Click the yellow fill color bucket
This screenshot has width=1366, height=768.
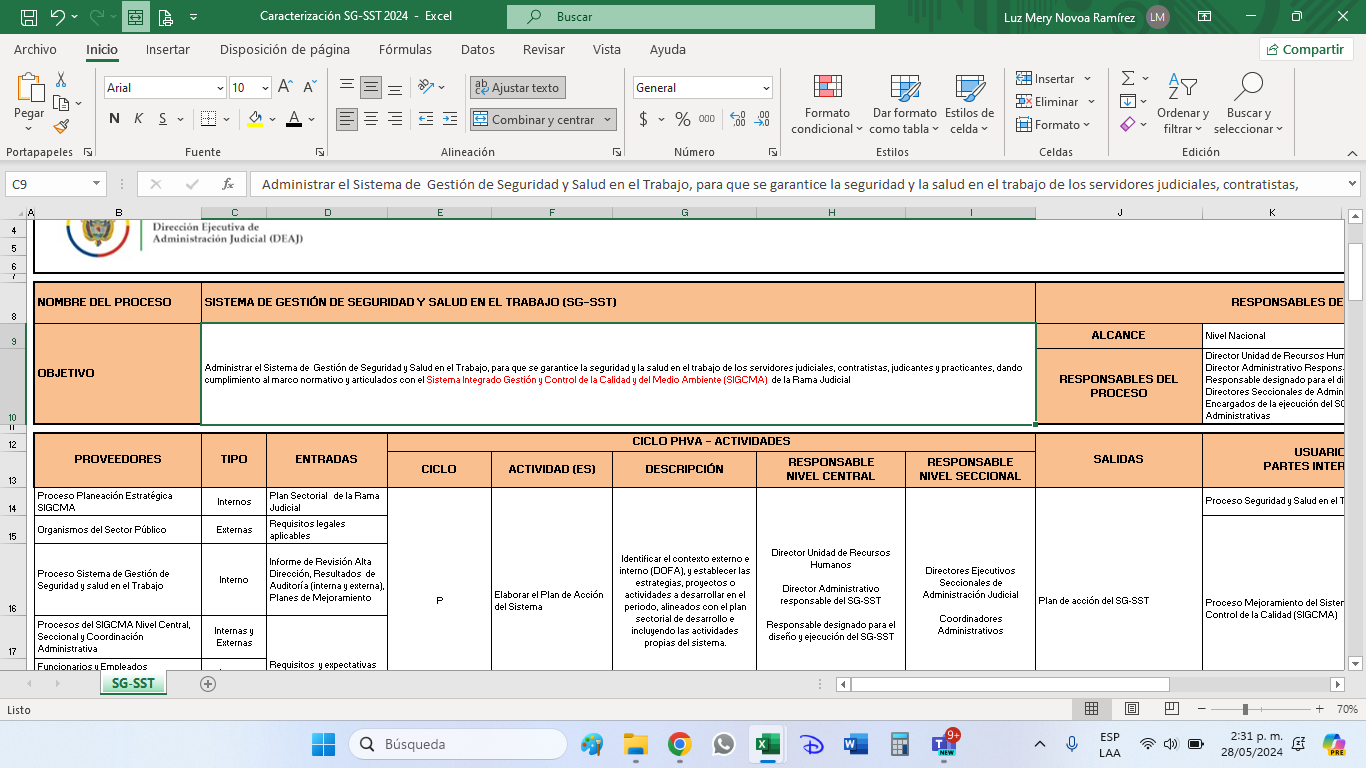coord(255,119)
